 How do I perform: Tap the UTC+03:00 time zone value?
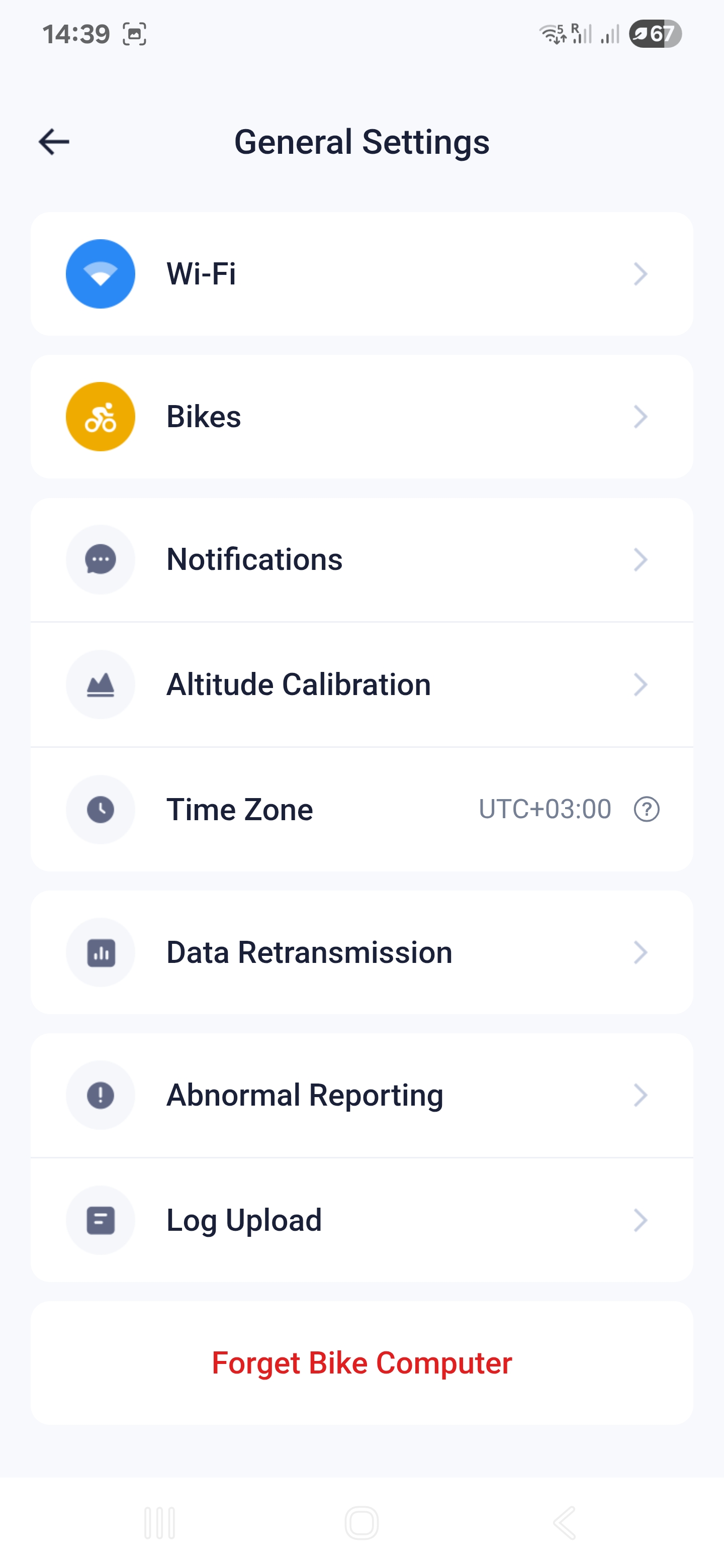click(x=545, y=809)
